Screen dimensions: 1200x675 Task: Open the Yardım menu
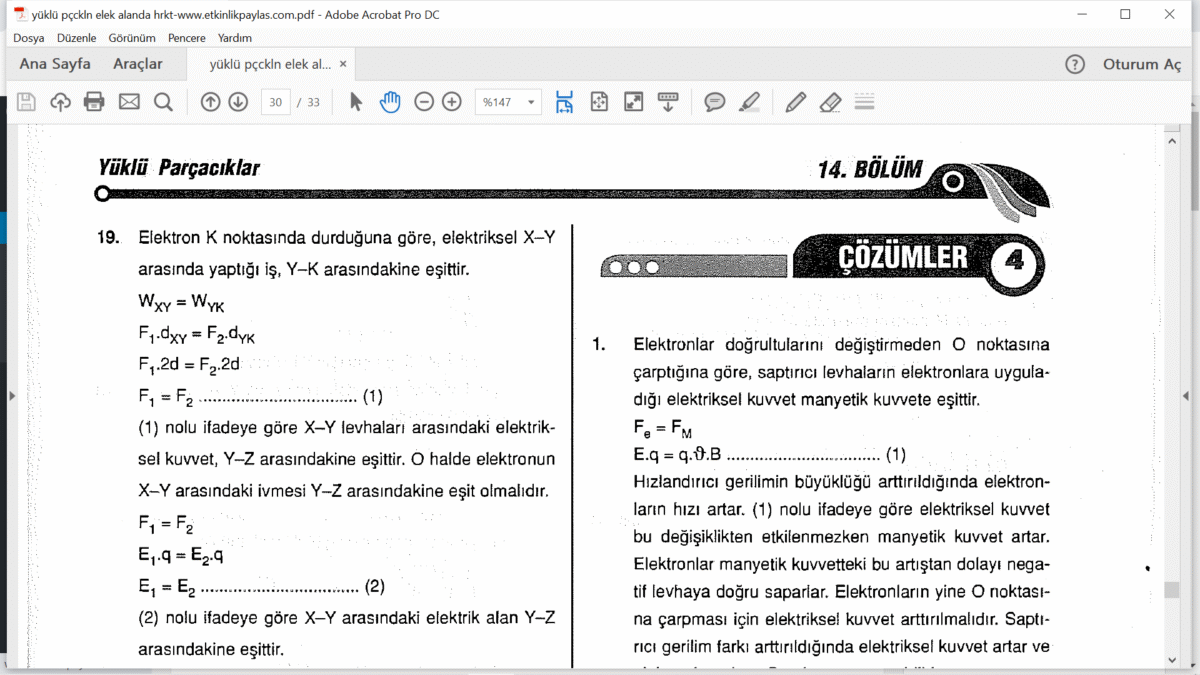(235, 38)
